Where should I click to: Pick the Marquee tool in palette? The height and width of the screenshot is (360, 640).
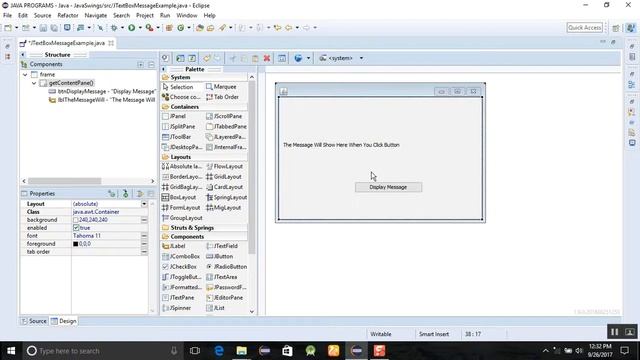(x=221, y=87)
